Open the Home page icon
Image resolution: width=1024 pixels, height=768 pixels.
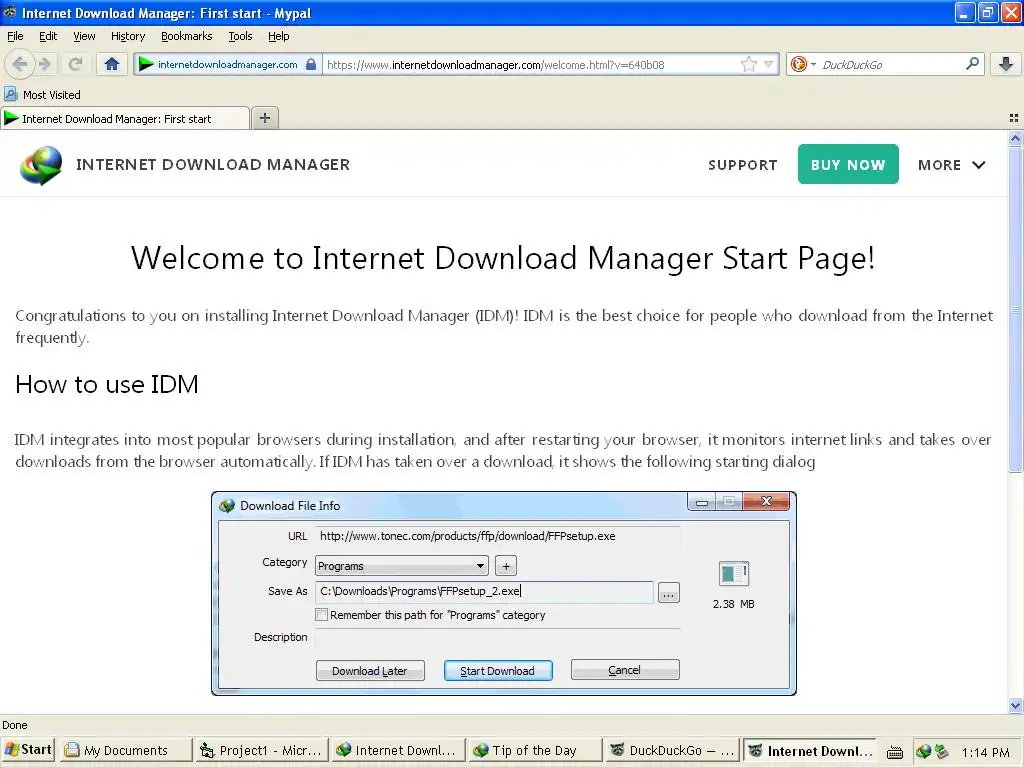click(112, 64)
